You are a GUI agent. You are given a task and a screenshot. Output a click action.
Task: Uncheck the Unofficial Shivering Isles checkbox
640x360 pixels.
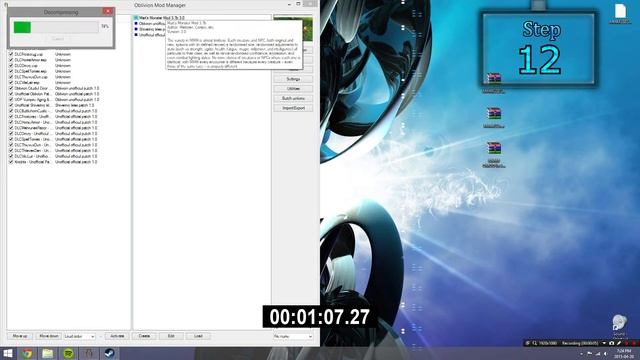click(x=11, y=105)
